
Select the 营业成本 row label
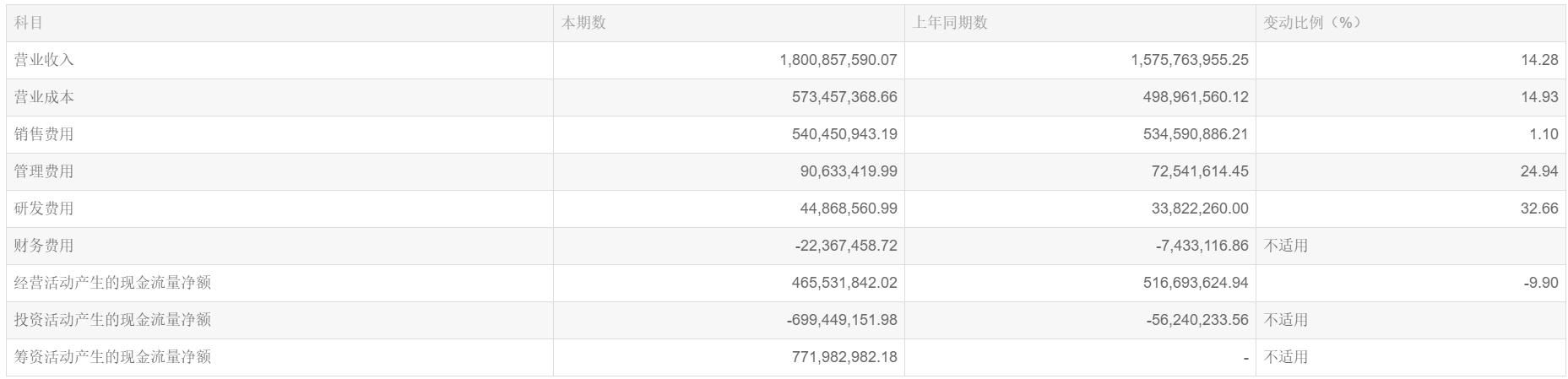[45, 97]
